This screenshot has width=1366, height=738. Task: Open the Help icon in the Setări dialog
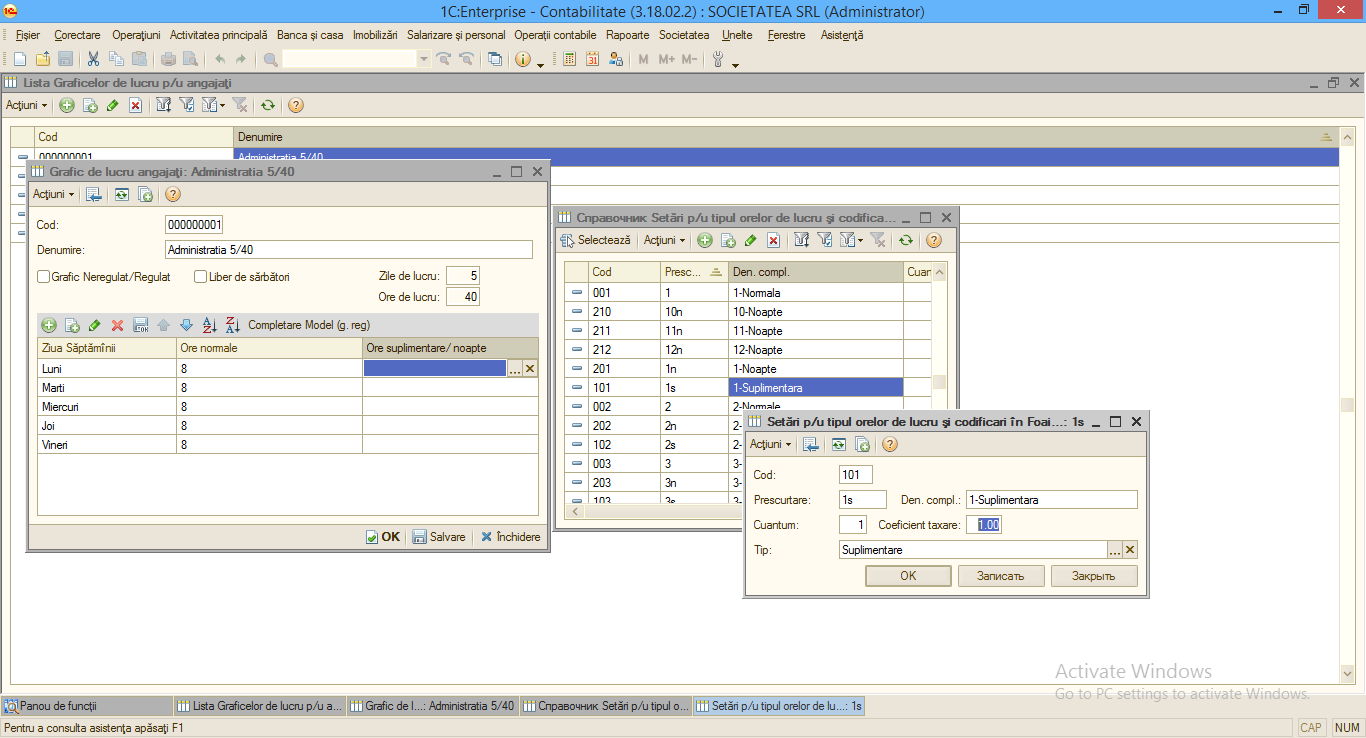(889, 444)
